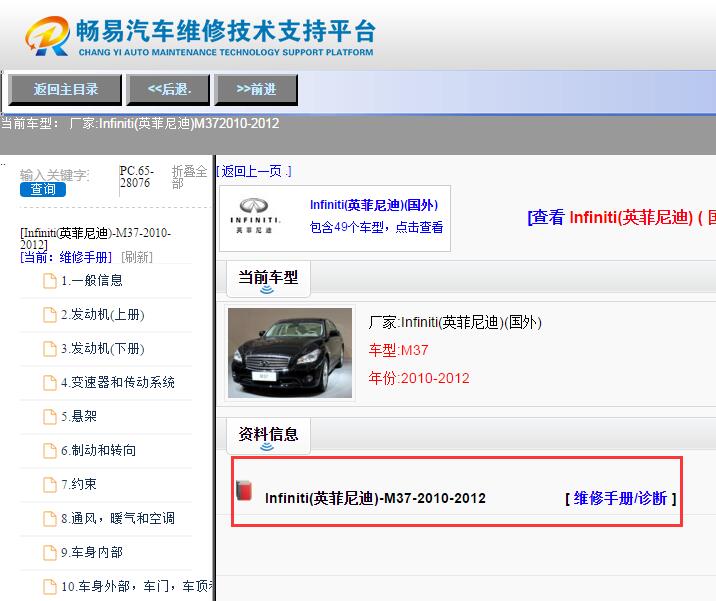Click the folder icon next to 2.发动机(上册)
Image resolution: width=716 pixels, height=601 pixels.
point(50,315)
